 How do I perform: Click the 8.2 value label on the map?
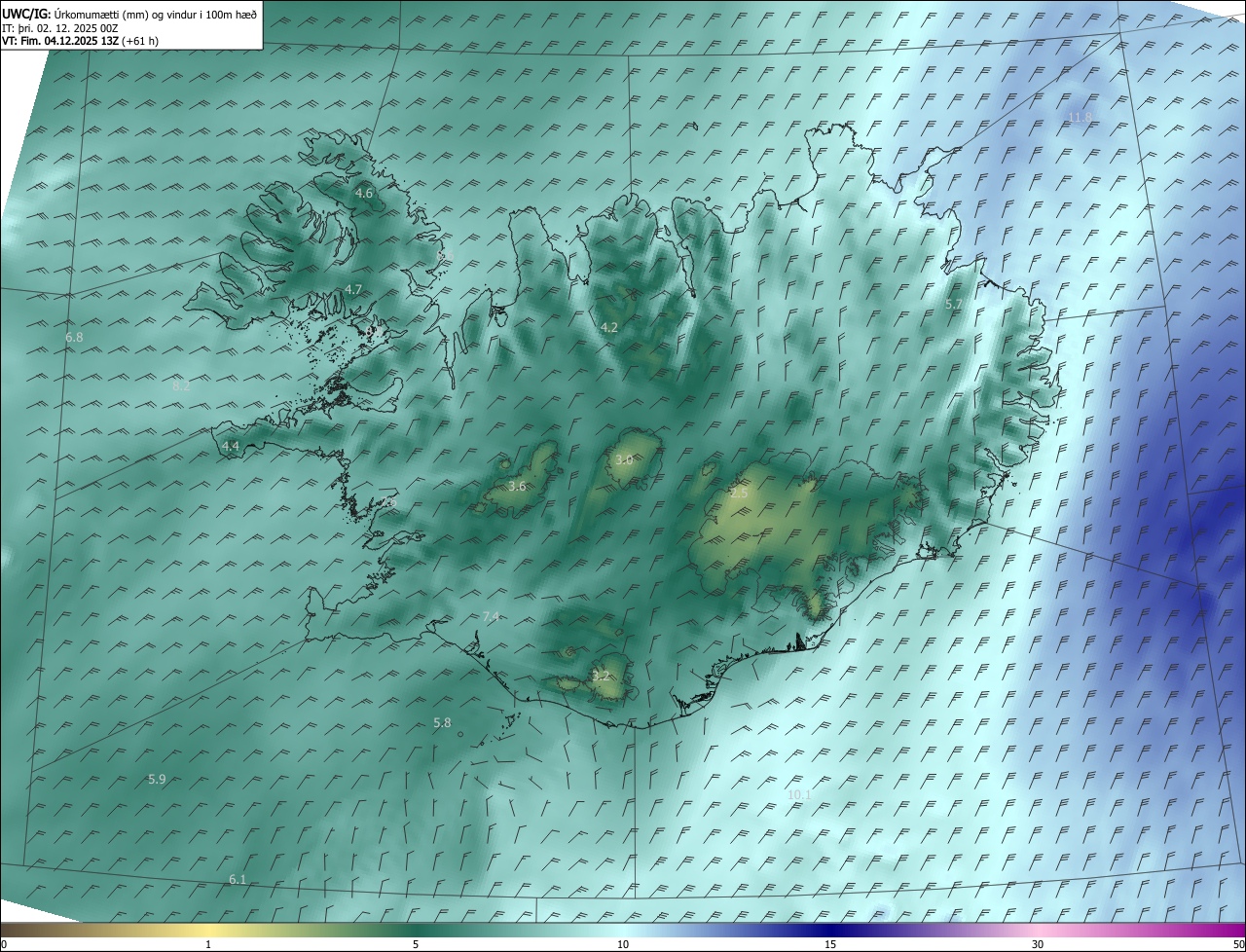click(181, 386)
